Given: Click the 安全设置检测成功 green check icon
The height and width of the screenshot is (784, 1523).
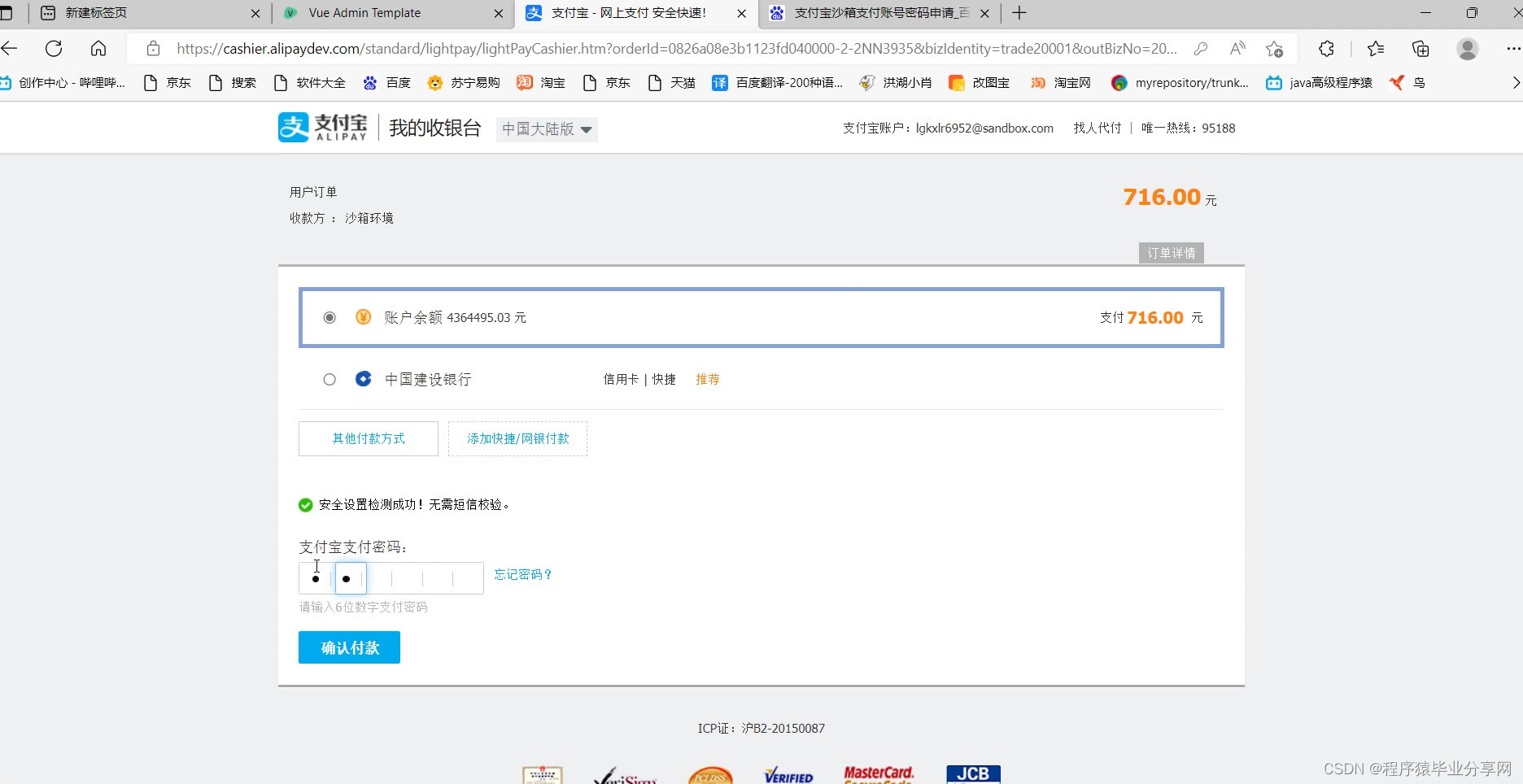Looking at the screenshot, I should tap(306, 505).
